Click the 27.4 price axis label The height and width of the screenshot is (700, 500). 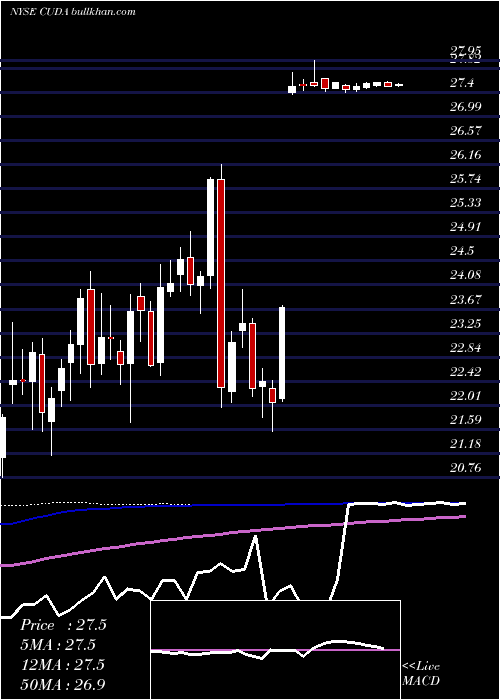(462, 83)
